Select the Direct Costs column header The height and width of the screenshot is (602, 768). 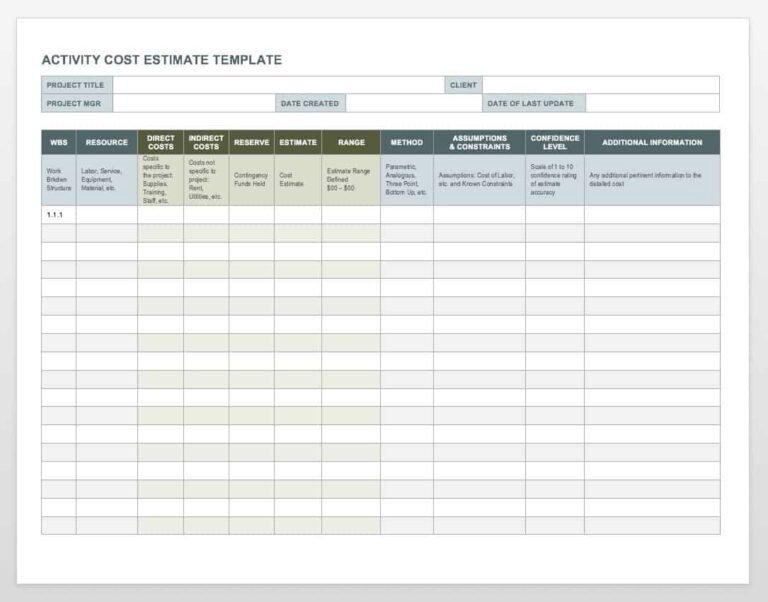[160, 142]
